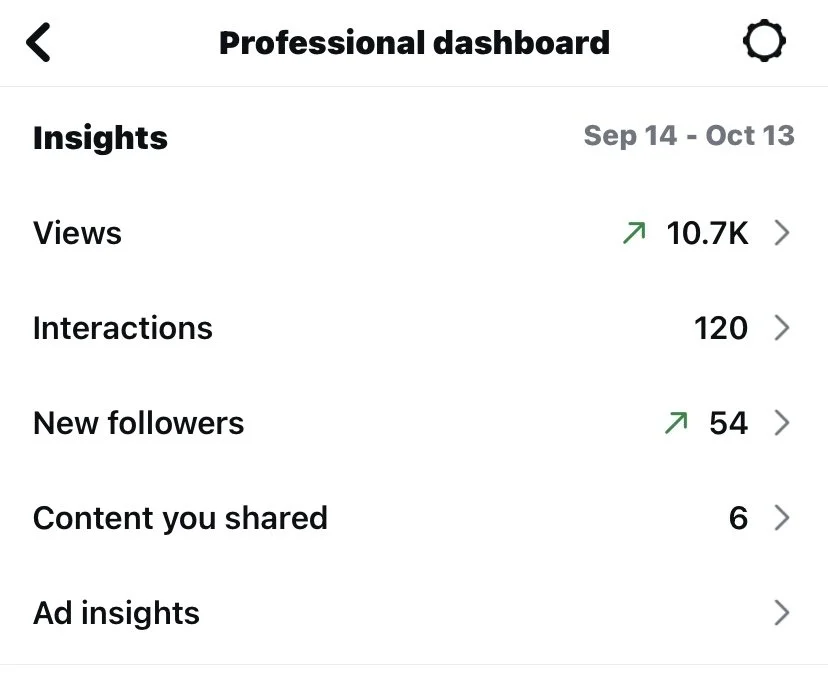
Task: Open the settings gear icon
Action: (764, 41)
